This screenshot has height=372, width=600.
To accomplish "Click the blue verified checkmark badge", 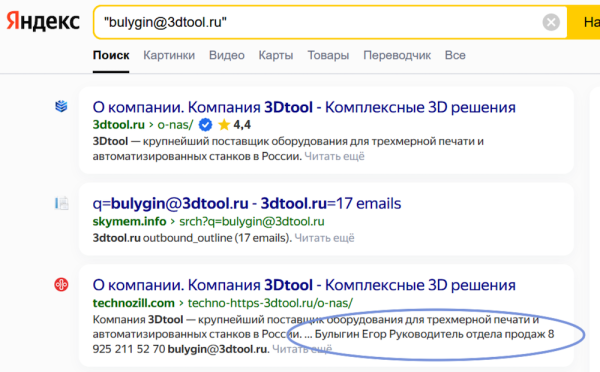I will [205, 125].
